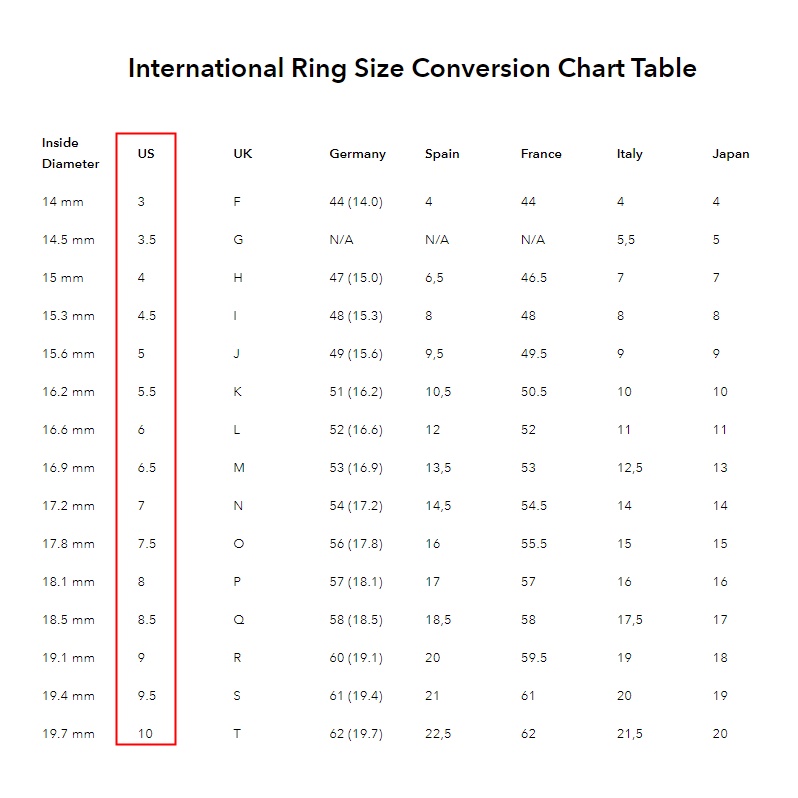Click the Inside Diameter header
The image size is (798, 798).
point(70,153)
